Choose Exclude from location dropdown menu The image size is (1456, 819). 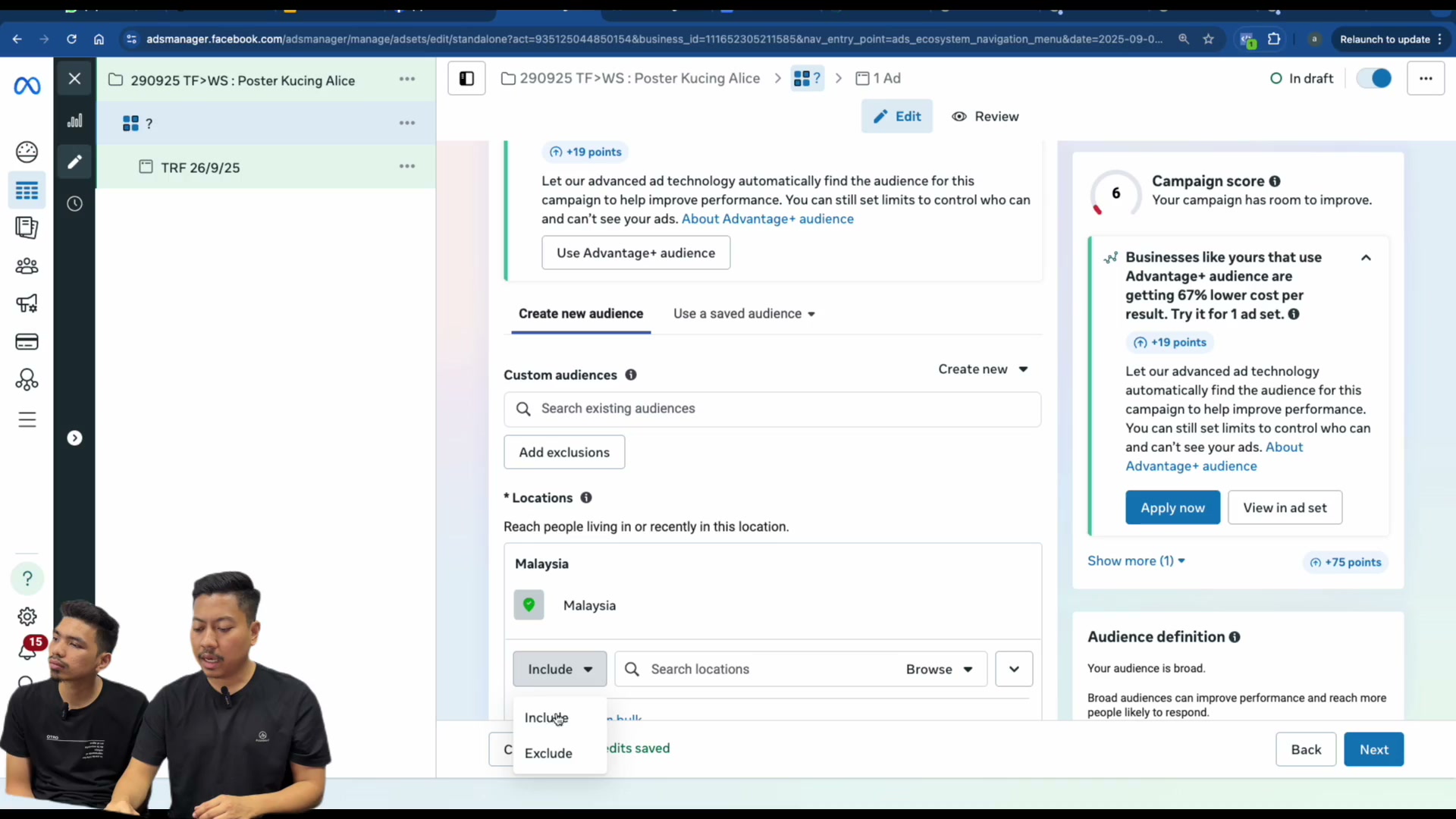(548, 753)
